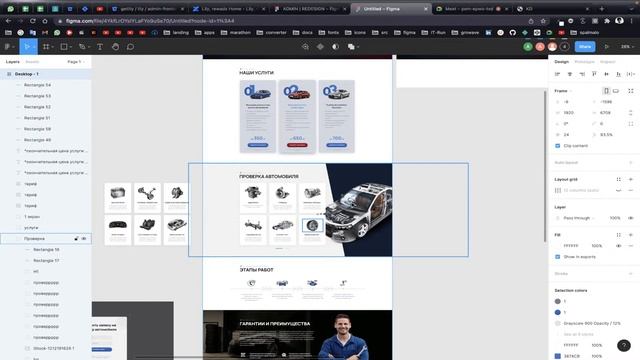Open the Frame preset dropdown
This screenshot has width=640, height=360.
point(563,91)
